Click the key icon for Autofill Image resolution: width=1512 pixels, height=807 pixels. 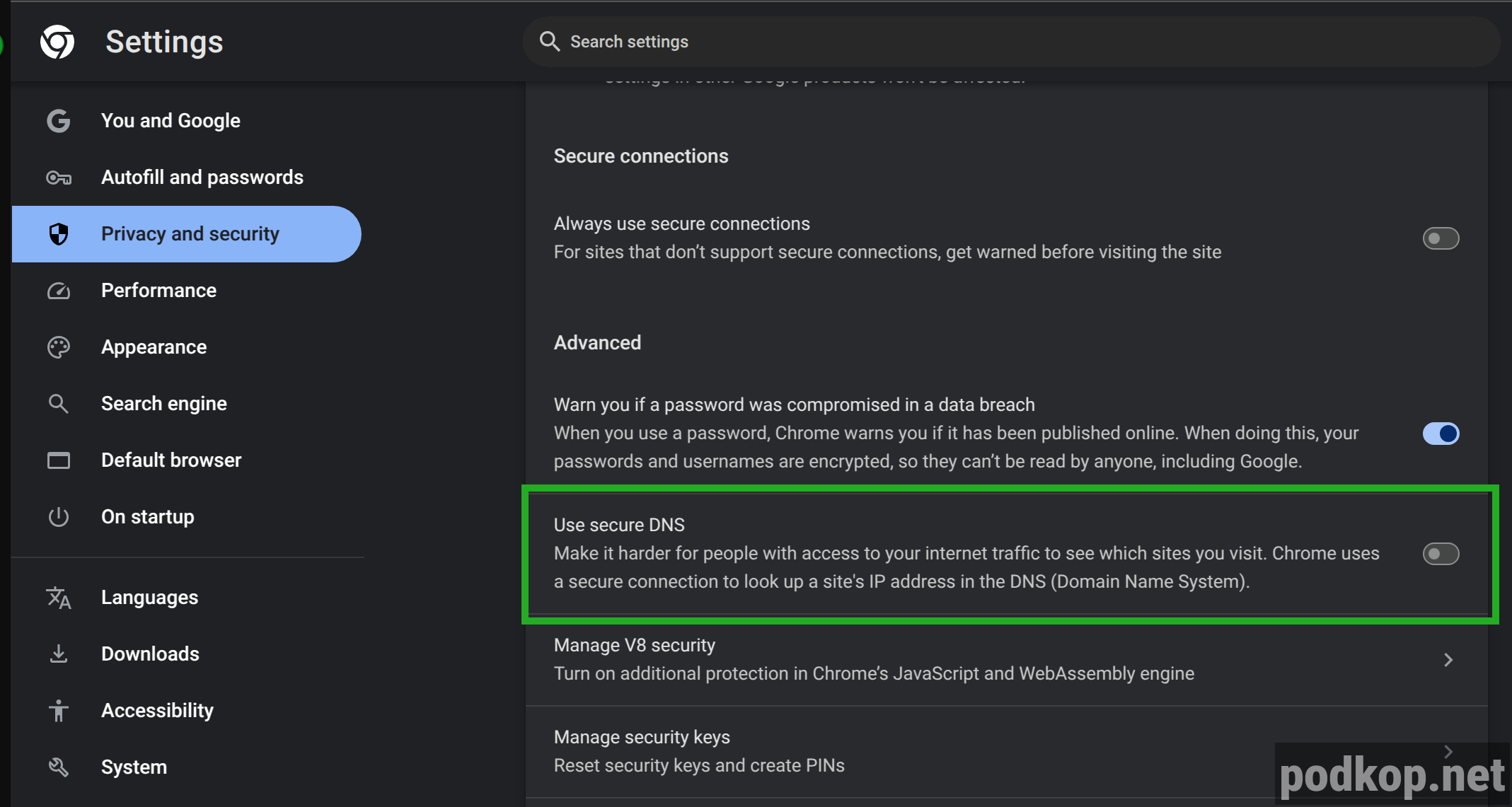pyautogui.click(x=59, y=178)
